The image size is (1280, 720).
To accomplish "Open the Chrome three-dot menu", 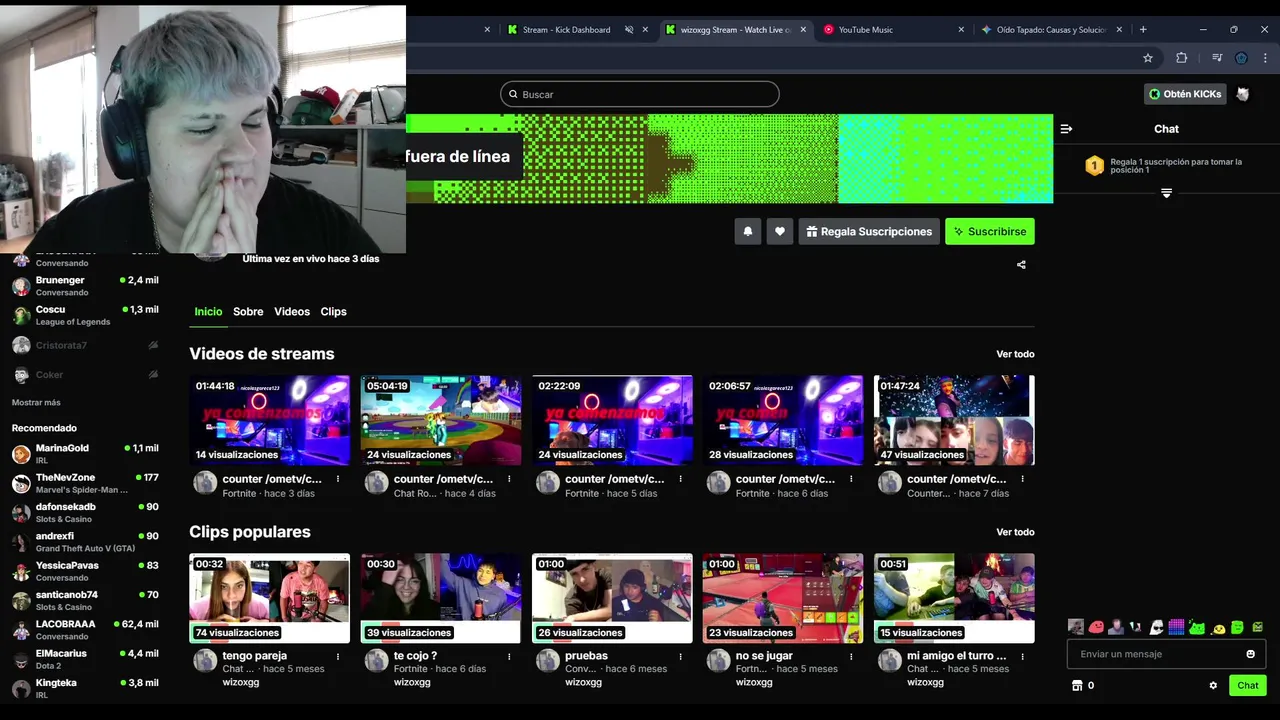I will point(1265,58).
